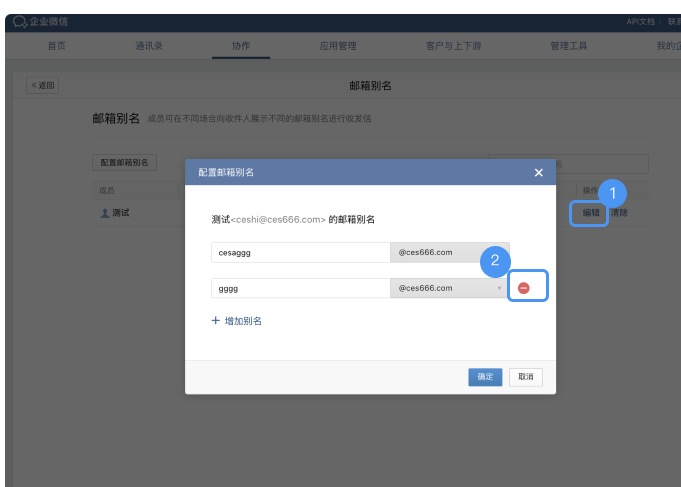Viewport: 681px width, 487px height.
Task: Click the 成员 column header
Action: [x=106, y=190]
